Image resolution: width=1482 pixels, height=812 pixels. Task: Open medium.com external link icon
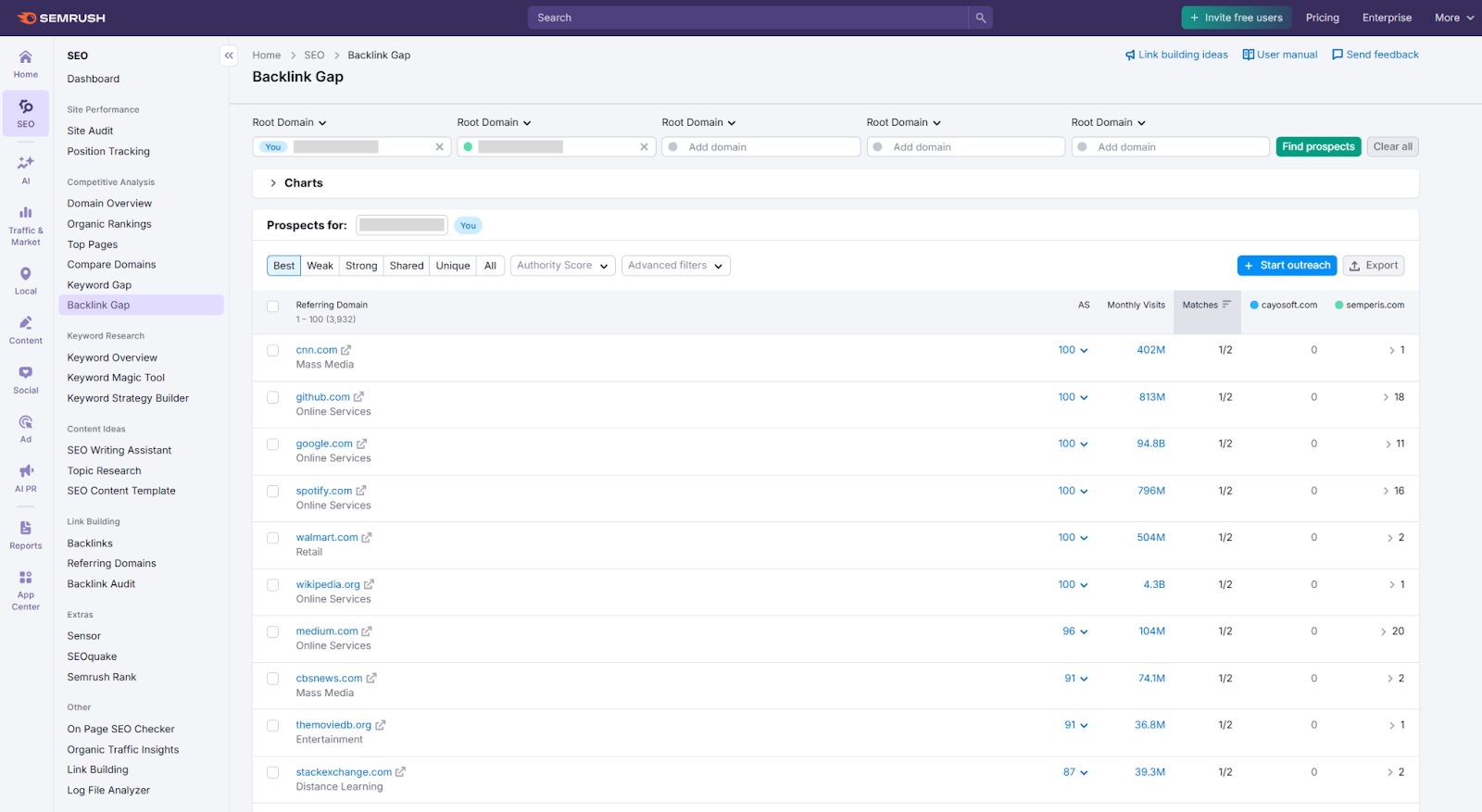point(367,631)
